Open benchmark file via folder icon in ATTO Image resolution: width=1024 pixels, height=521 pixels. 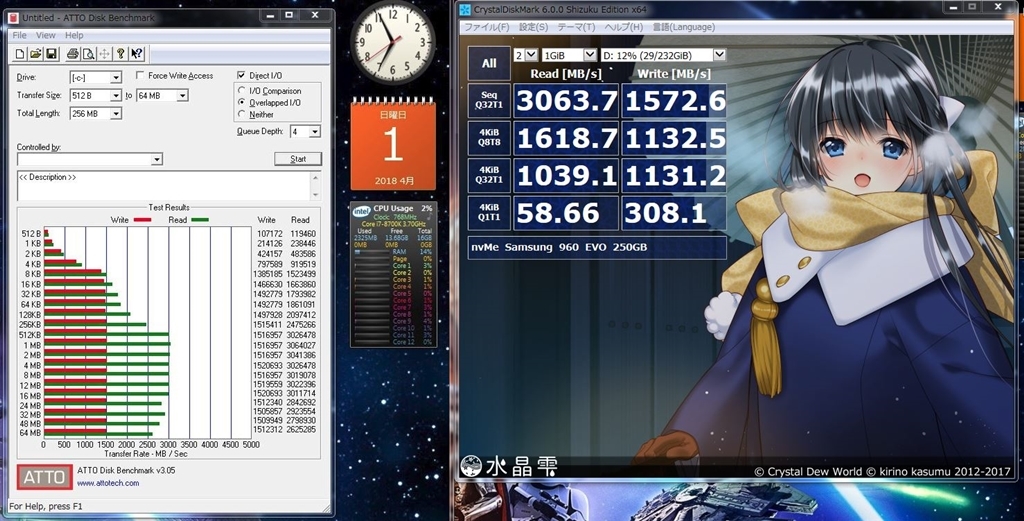[x=36, y=54]
